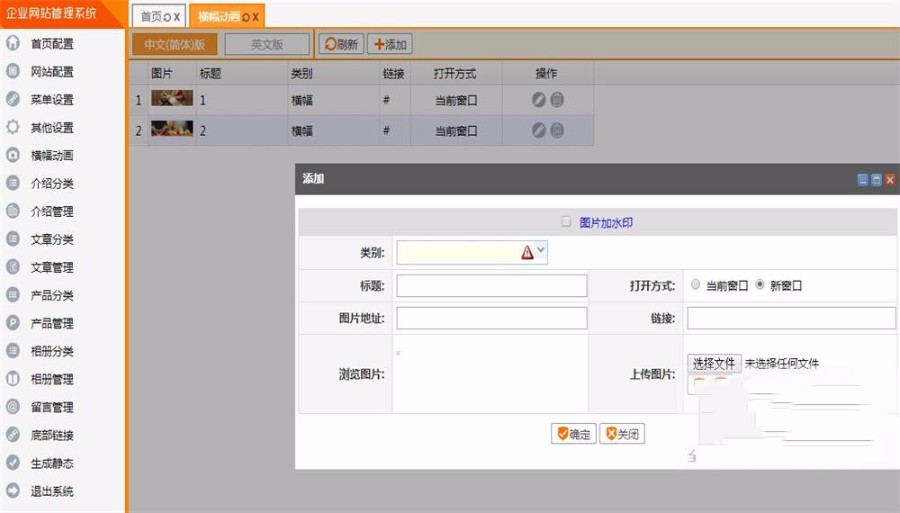This screenshot has height=513, width=900.
Task: Delete banner row 2 via trash icon
Action: coord(557,130)
